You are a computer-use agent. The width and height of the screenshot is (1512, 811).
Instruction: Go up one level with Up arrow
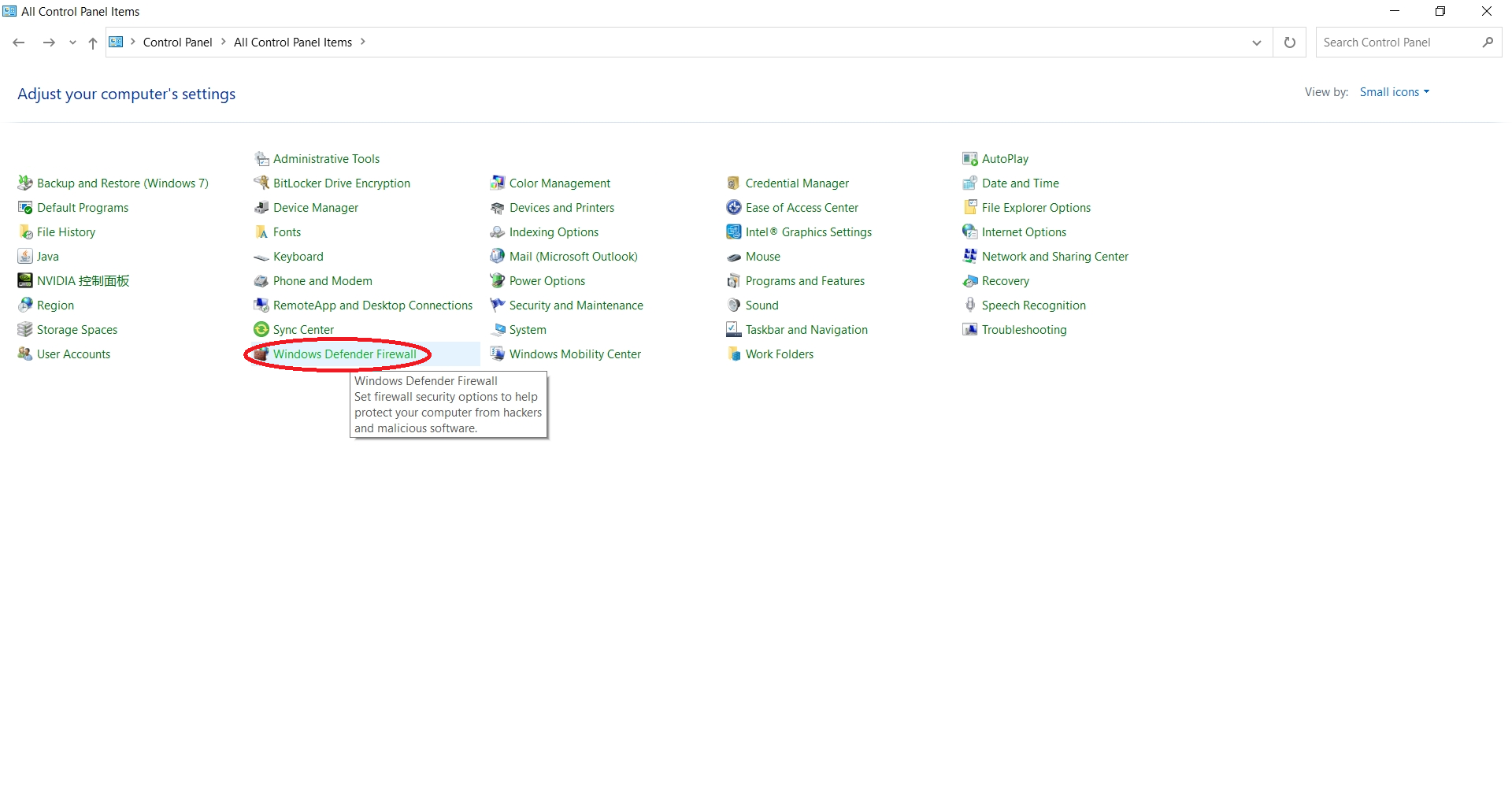93,43
